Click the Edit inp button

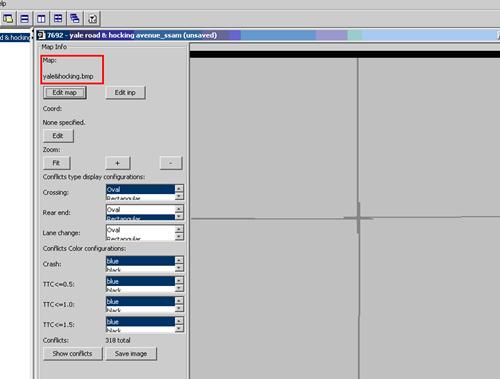point(125,93)
